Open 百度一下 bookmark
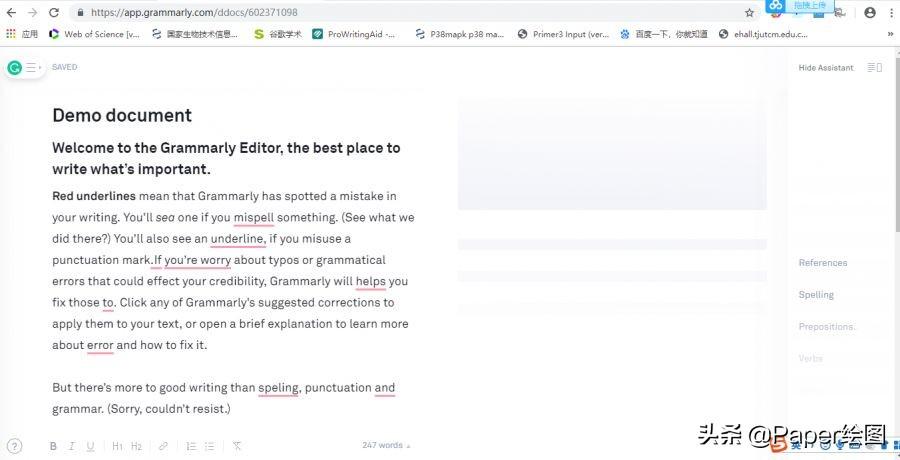 pos(664,34)
